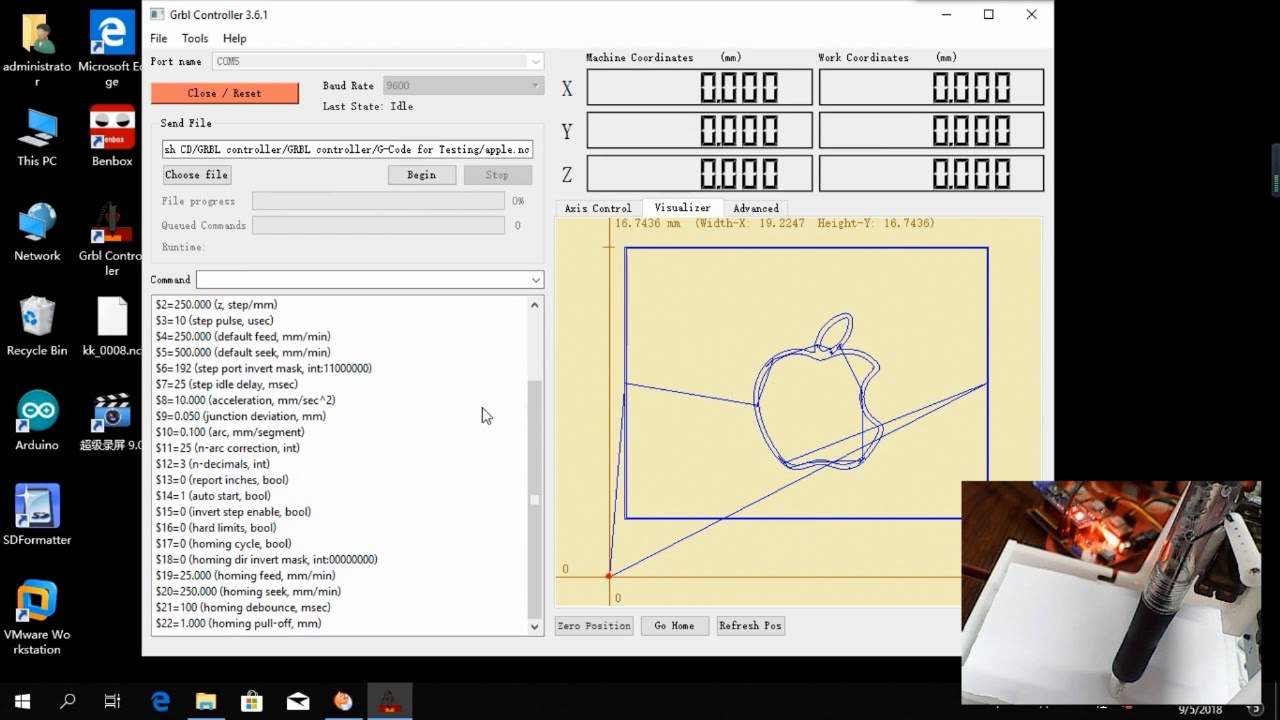This screenshot has height=720, width=1280.
Task: Click the Refresh Pos button
Action: [x=750, y=626]
